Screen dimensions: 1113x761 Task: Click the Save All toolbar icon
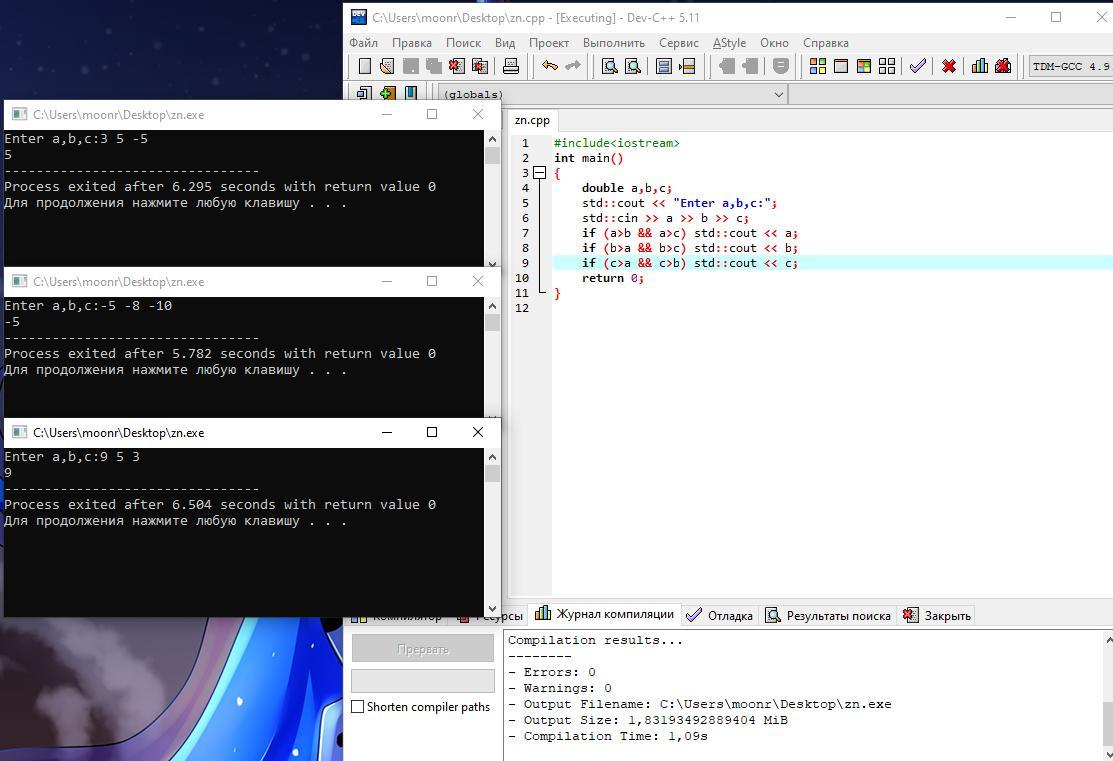(x=434, y=66)
